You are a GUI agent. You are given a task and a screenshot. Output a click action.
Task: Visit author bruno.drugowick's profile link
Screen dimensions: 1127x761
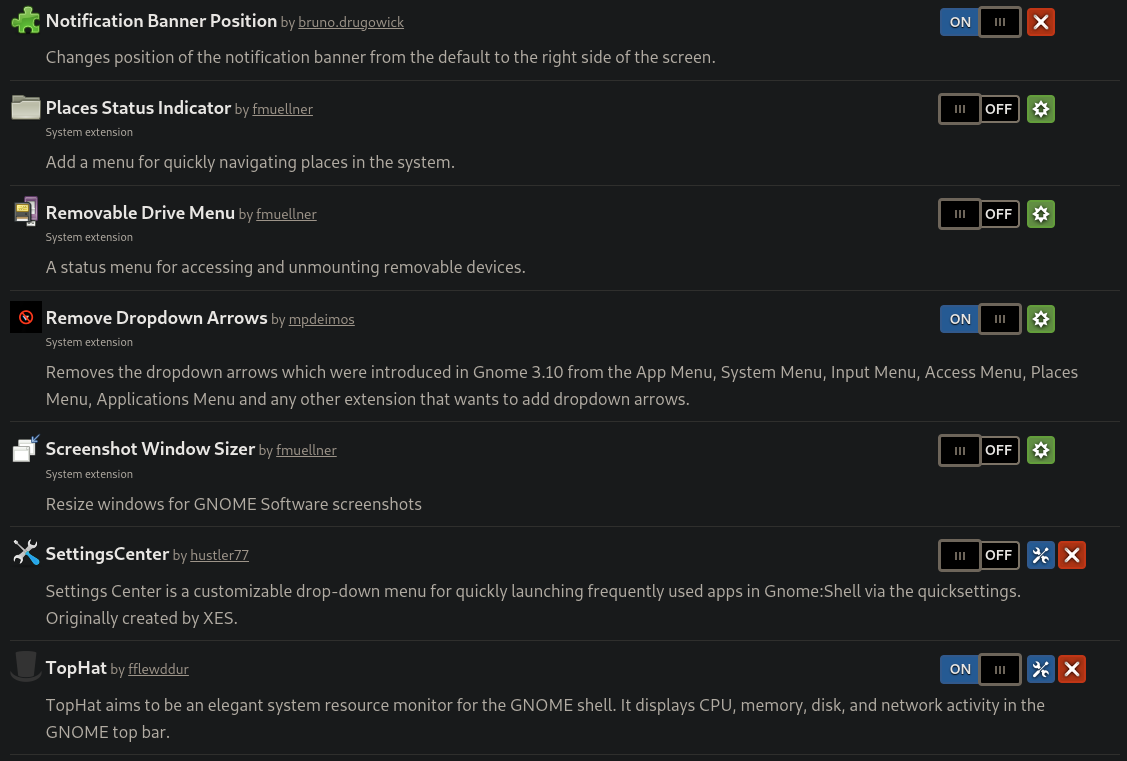click(x=351, y=22)
